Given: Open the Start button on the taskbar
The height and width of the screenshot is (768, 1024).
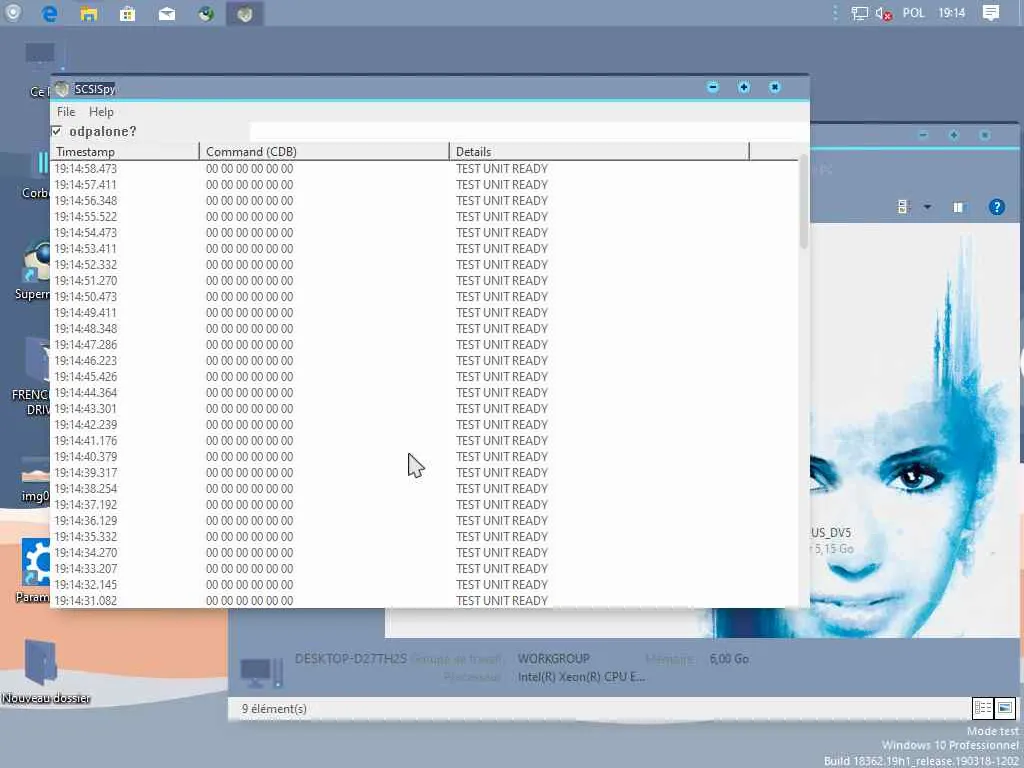Looking at the screenshot, I should [x=12, y=13].
